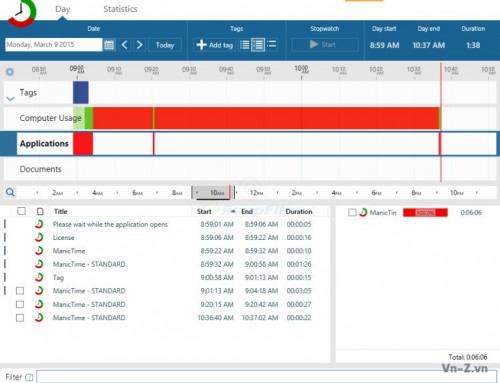Click the ManicTime icon in right summary panel

pos(363,212)
